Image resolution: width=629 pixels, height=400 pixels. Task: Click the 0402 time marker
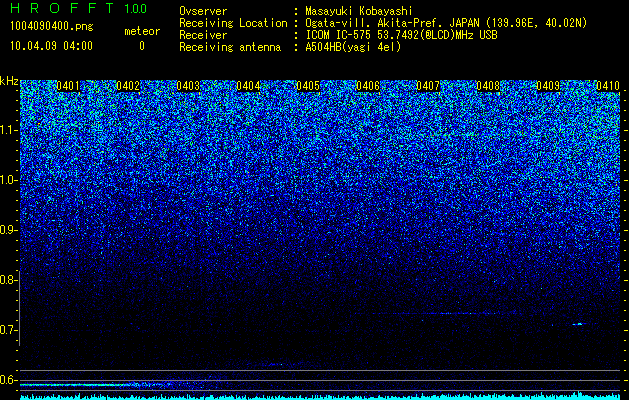click(x=128, y=86)
